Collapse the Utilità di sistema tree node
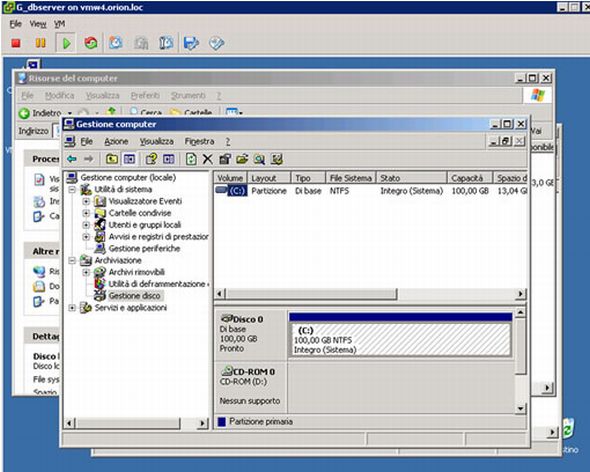The image size is (590, 472). tap(72, 190)
